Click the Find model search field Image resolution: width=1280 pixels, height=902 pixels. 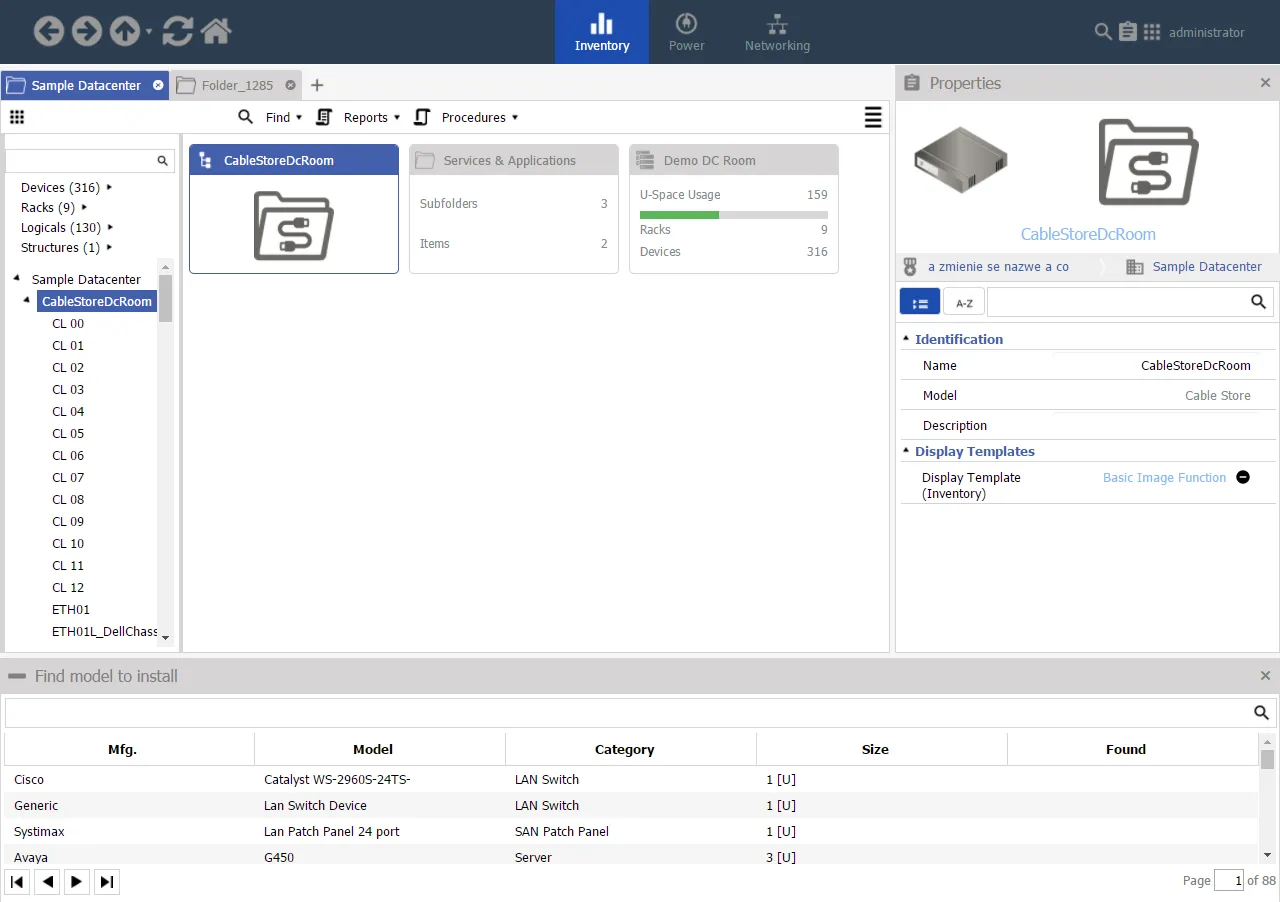(x=628, y=713)
